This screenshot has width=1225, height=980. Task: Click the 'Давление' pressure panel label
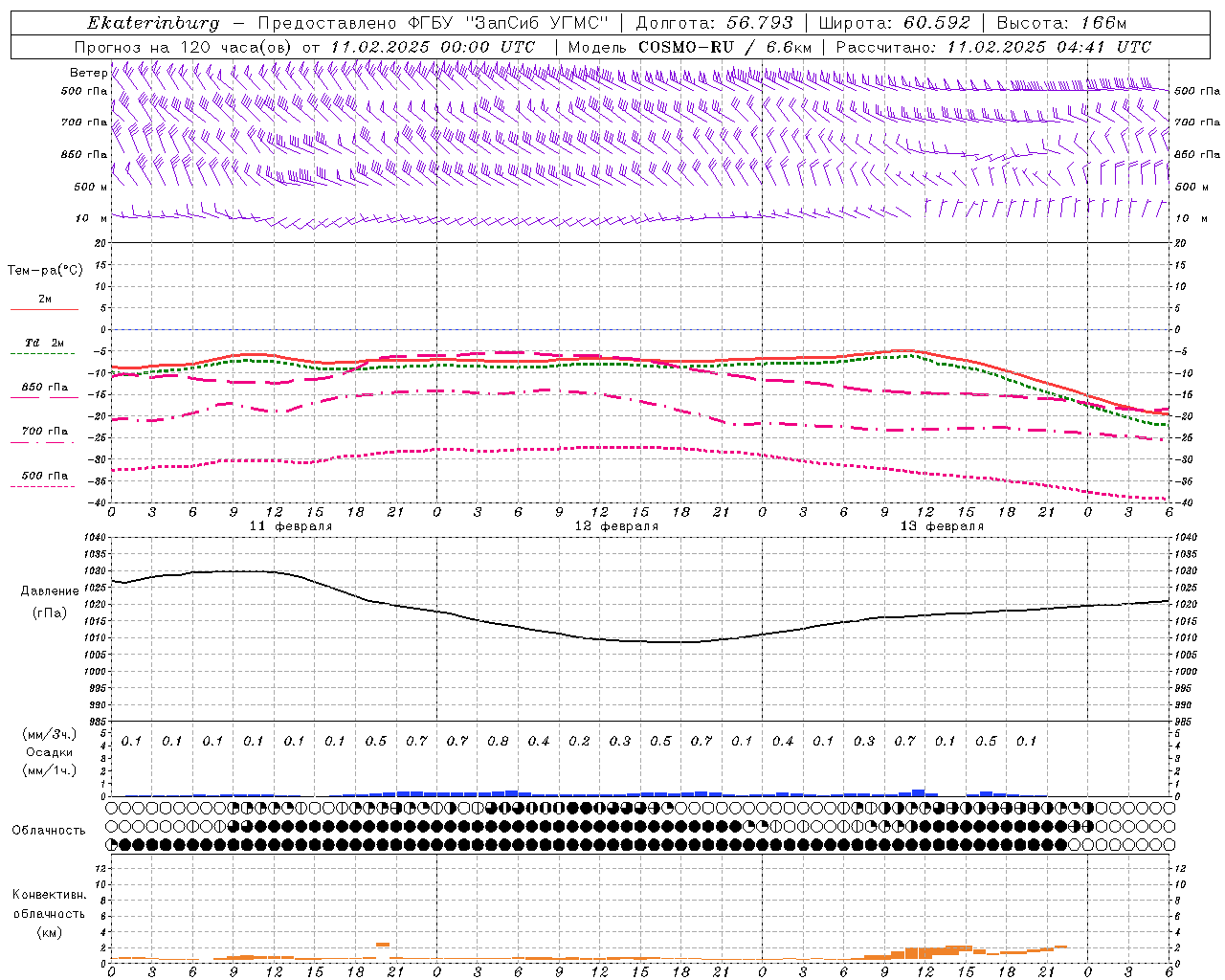point(50,591)
